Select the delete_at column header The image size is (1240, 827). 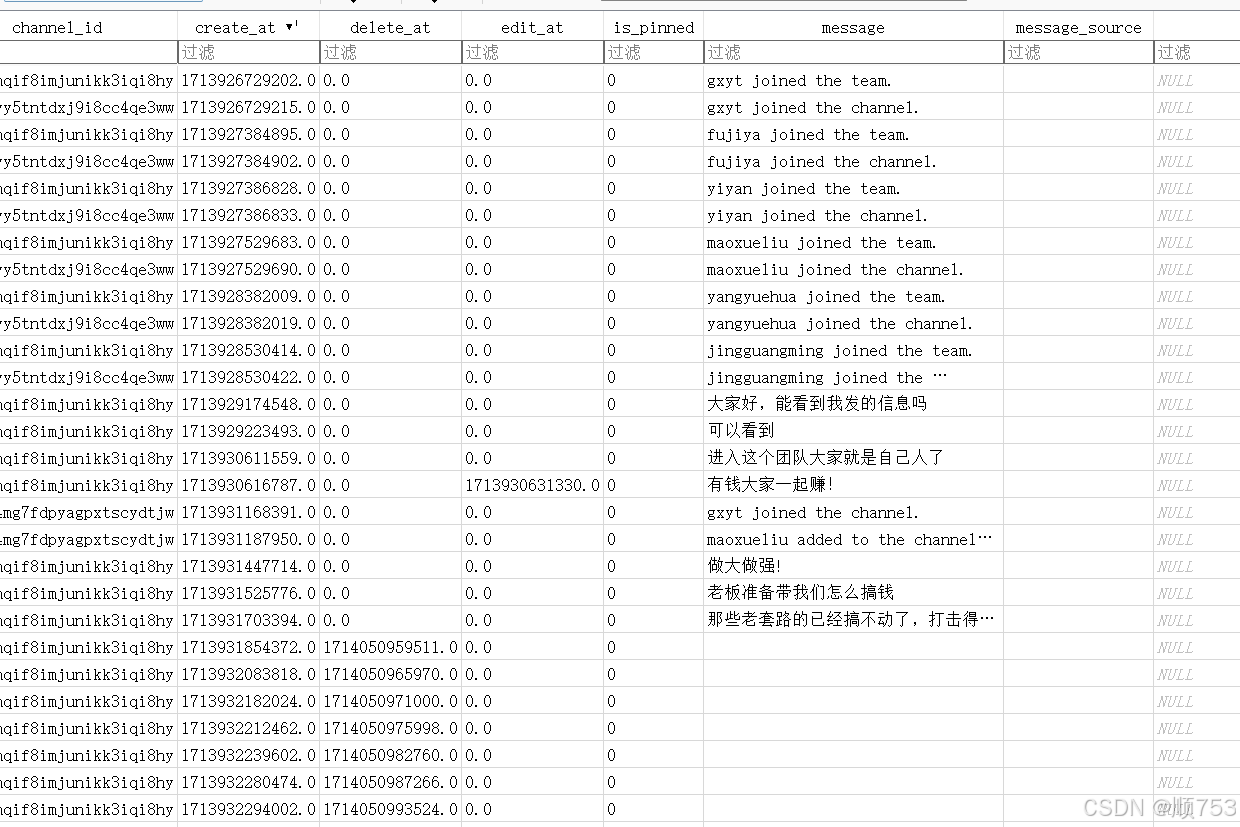(390, 27)
